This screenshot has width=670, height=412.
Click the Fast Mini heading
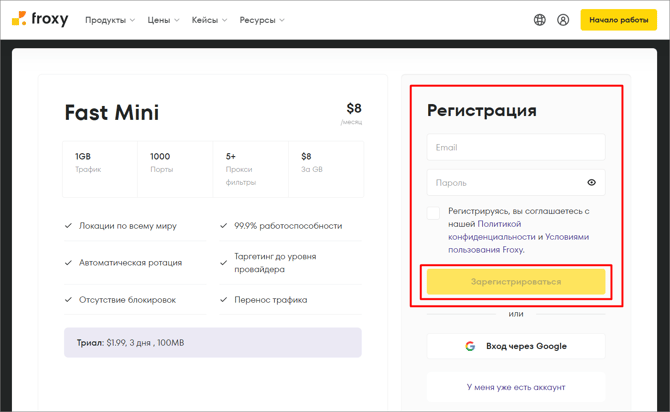[x=112, y=113]
